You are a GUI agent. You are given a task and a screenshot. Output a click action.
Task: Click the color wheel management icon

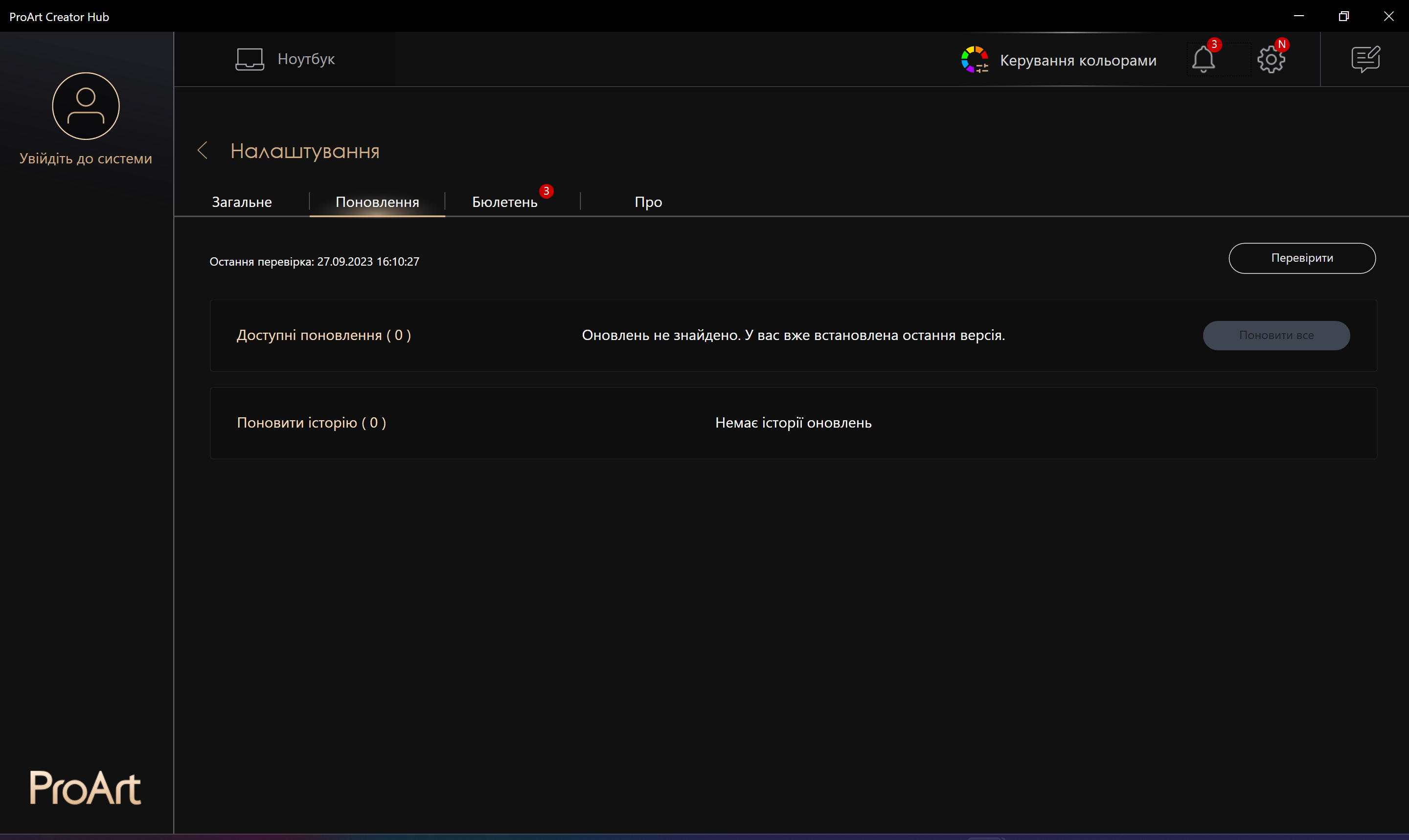coord(975,59)
